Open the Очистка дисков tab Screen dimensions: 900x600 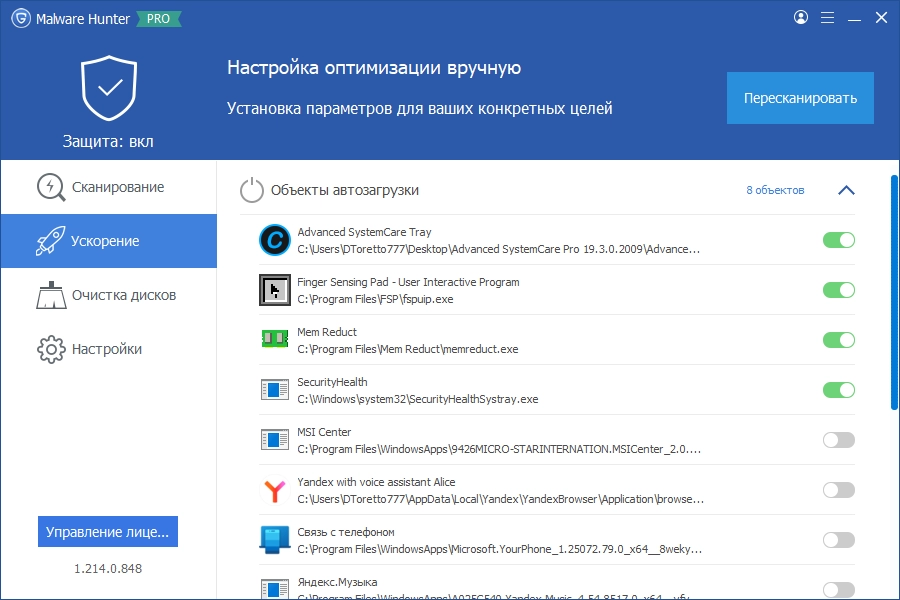pyautogui.click(x=108, y=295)
